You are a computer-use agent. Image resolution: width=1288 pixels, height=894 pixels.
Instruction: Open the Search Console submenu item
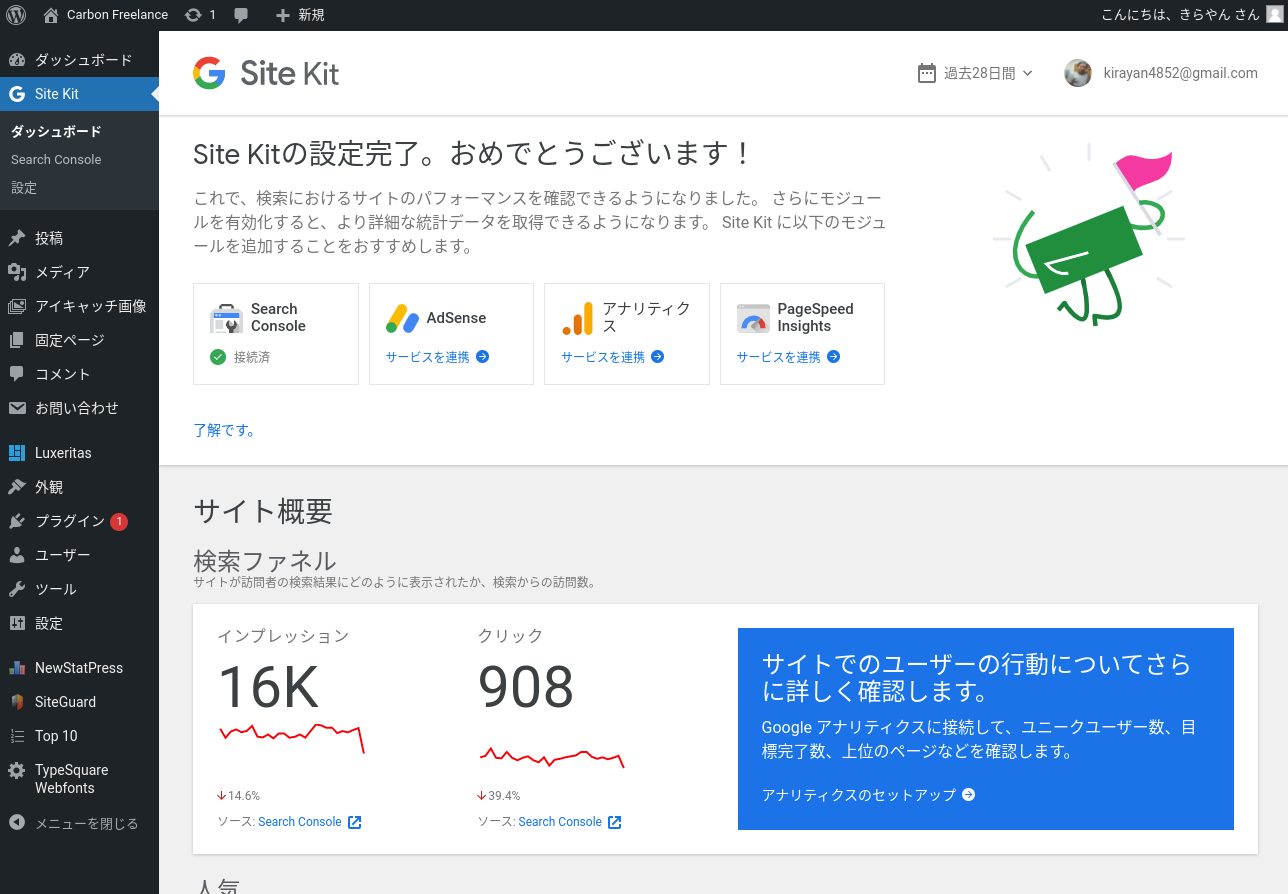(x=56, y=159)
